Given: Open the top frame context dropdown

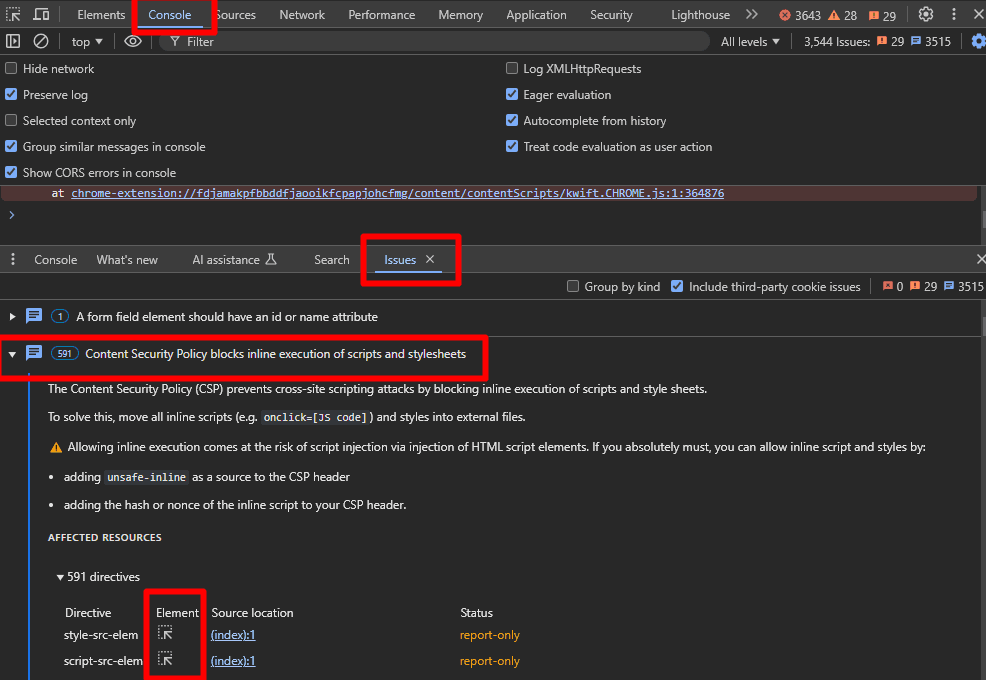Looking at the screenshot, I should tap(86, 41).
